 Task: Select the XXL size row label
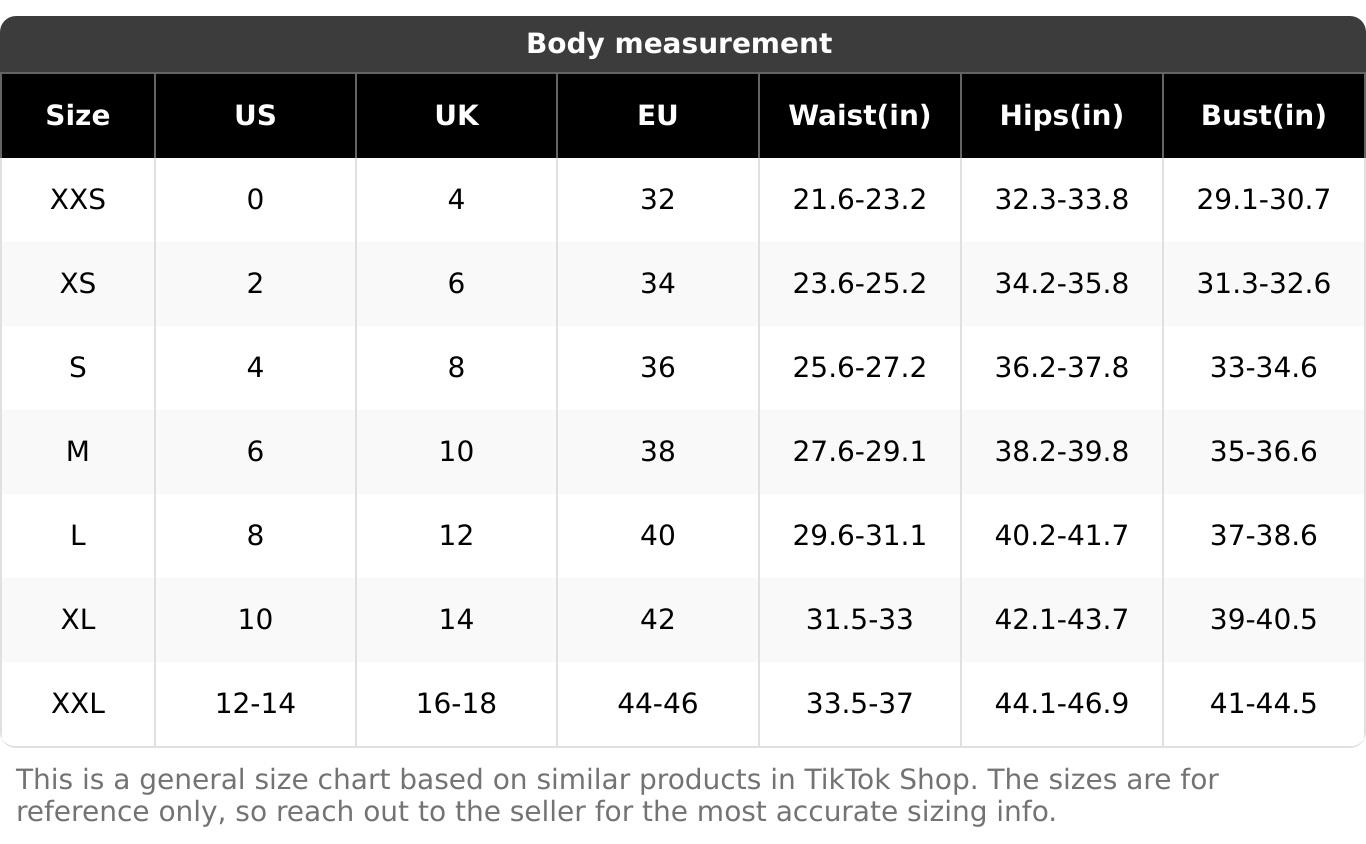(78, 704)
